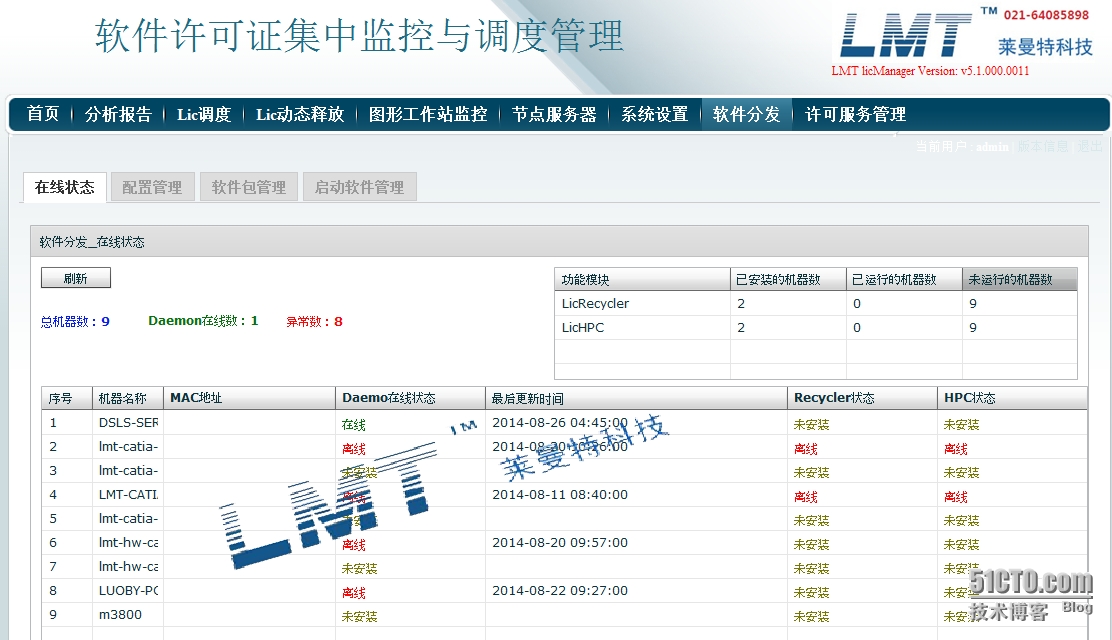Click 未安装 daemon status of m3800 row
1112x640 pixels.
(359, 617)
